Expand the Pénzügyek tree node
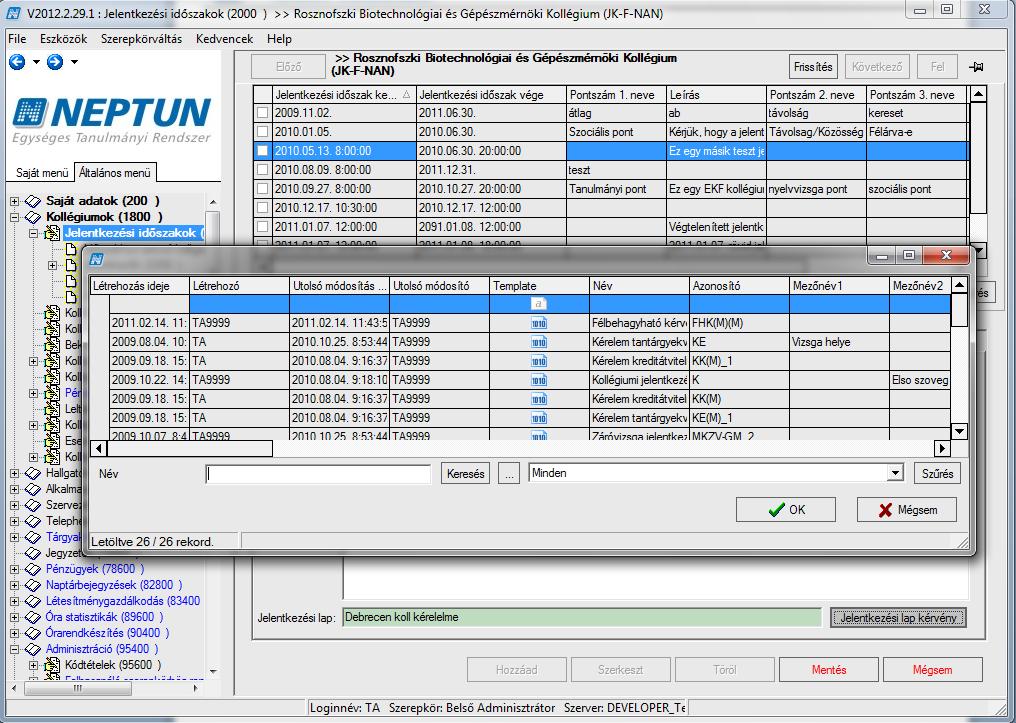The image size is (1016, 723). (15, 569)
